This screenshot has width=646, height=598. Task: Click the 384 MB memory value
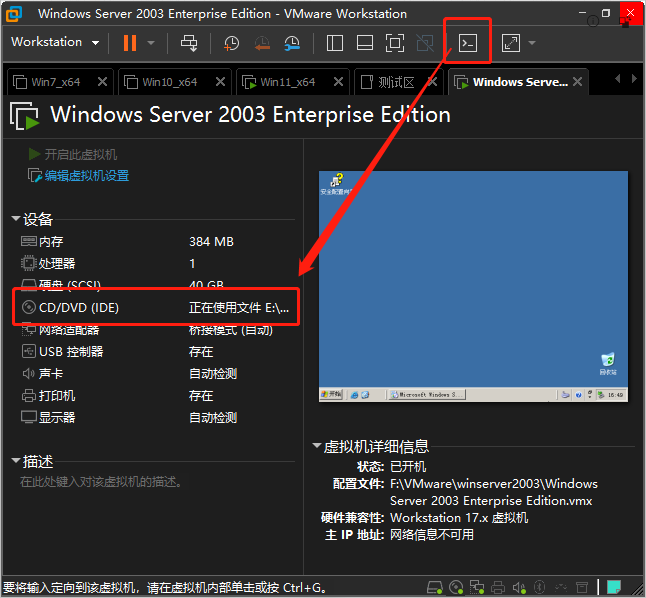tap(211, 241)
